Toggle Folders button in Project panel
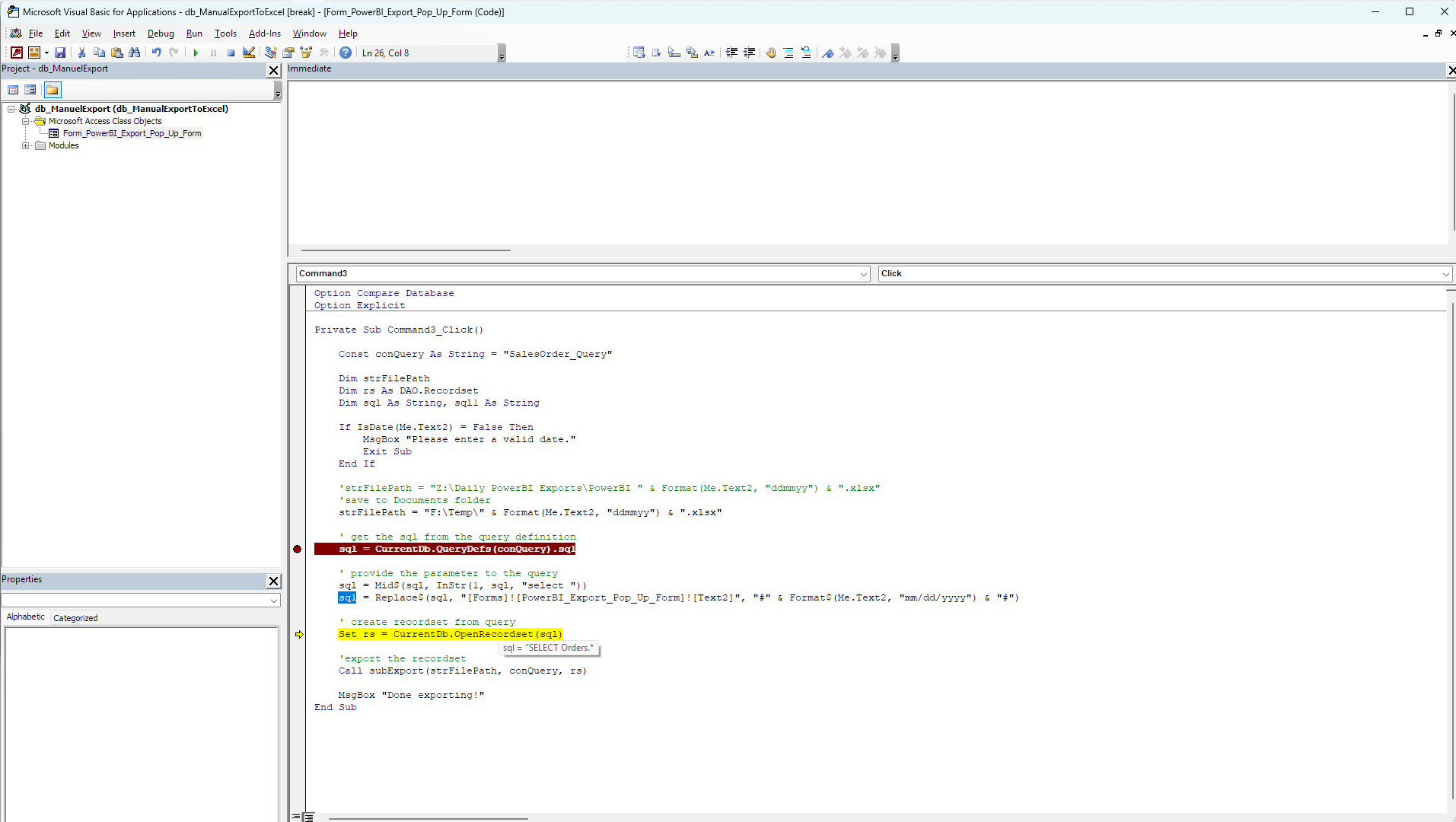This screenshot has height=822, width=1456. 52,90
